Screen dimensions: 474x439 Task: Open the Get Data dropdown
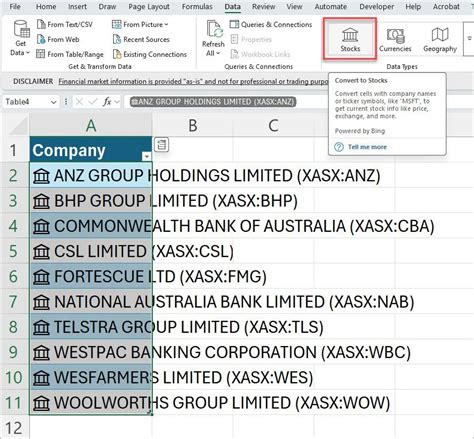pyautogui.click(x=21, y=38)
